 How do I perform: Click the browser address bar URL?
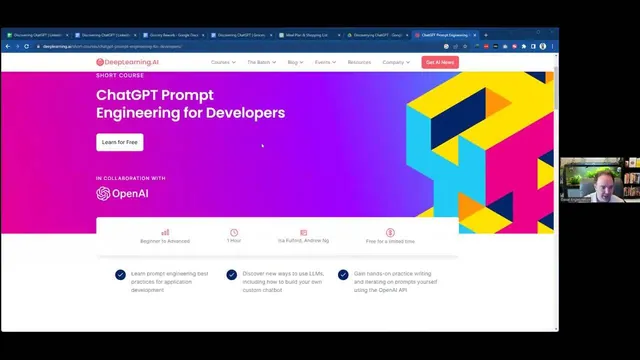tap(112, 47)
